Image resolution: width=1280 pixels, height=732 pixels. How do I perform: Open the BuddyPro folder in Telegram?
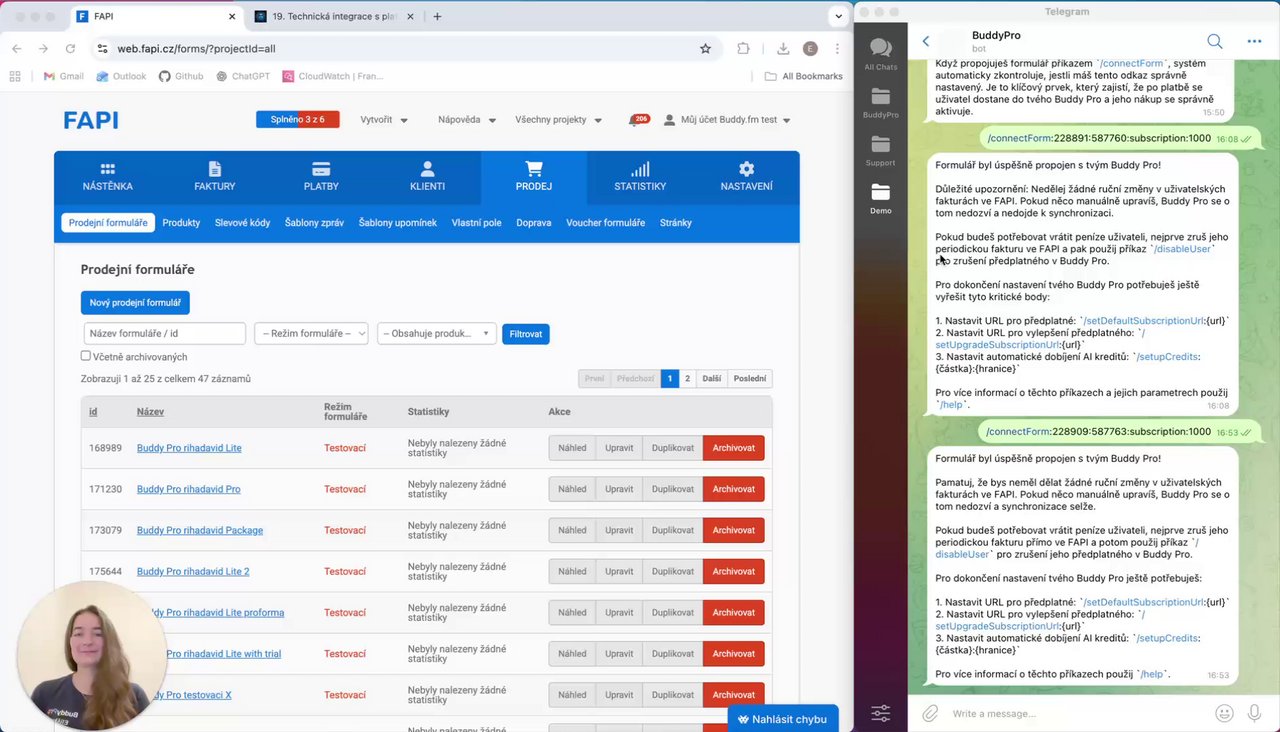[881, 102]
